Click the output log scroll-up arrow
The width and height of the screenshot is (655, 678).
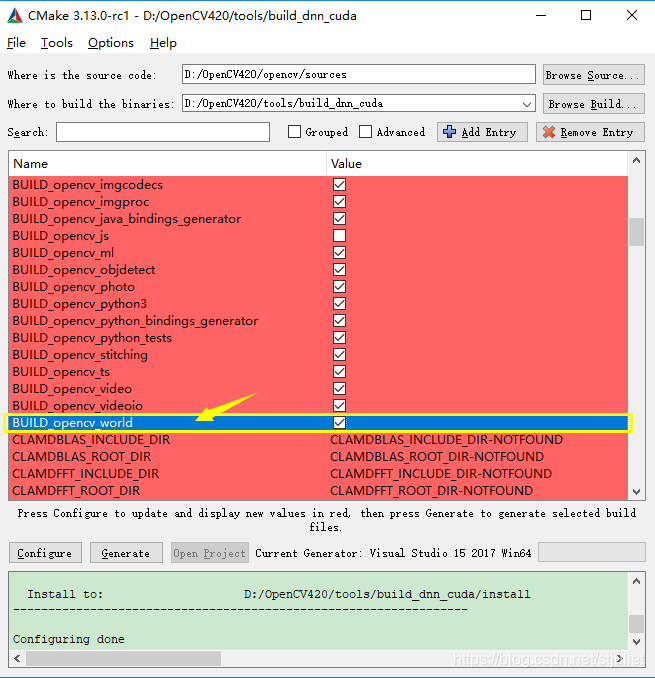coord(636,581)
